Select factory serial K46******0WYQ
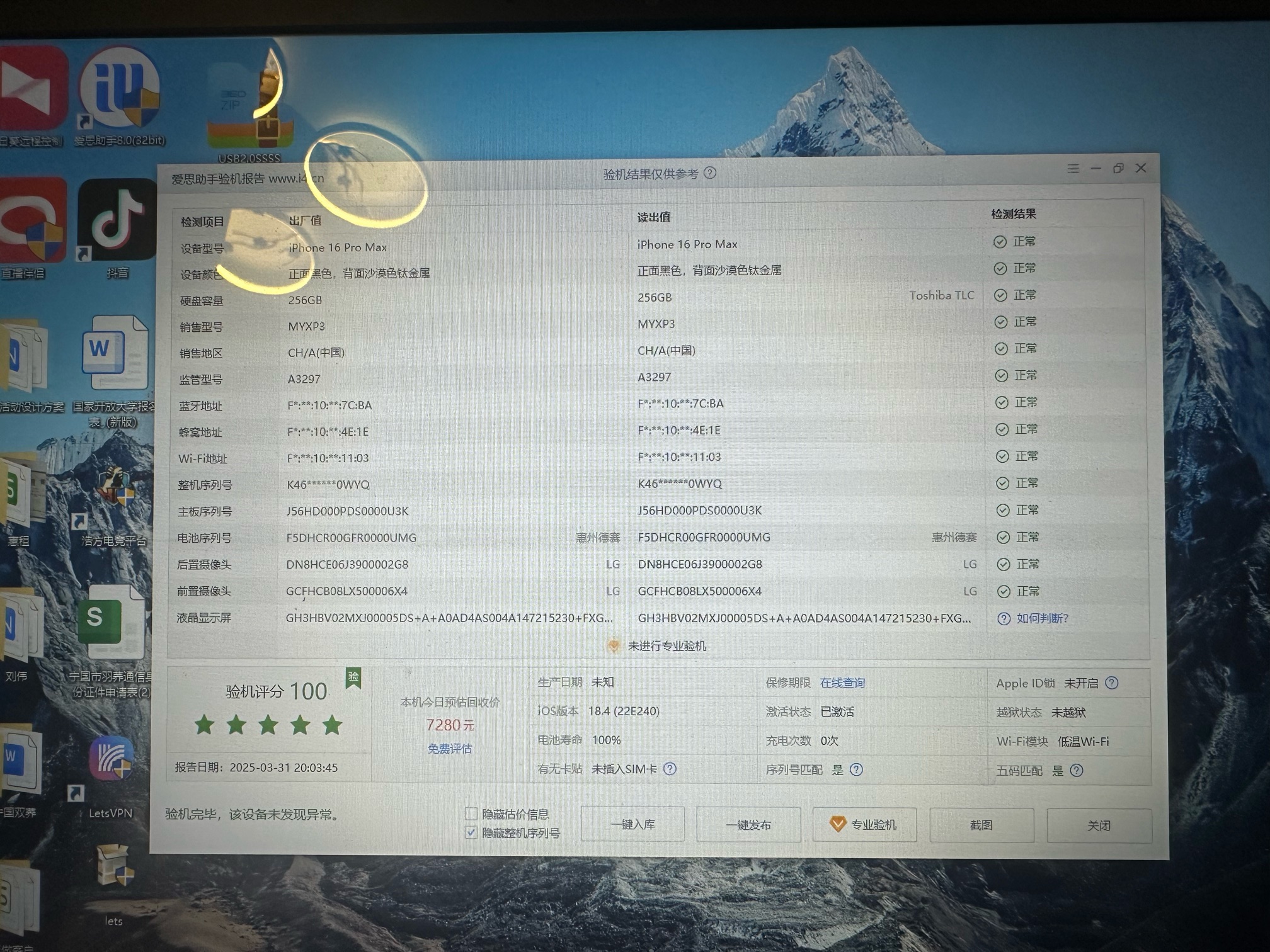This screenshot has width=1270, height=952. click(x=328, y=485)
